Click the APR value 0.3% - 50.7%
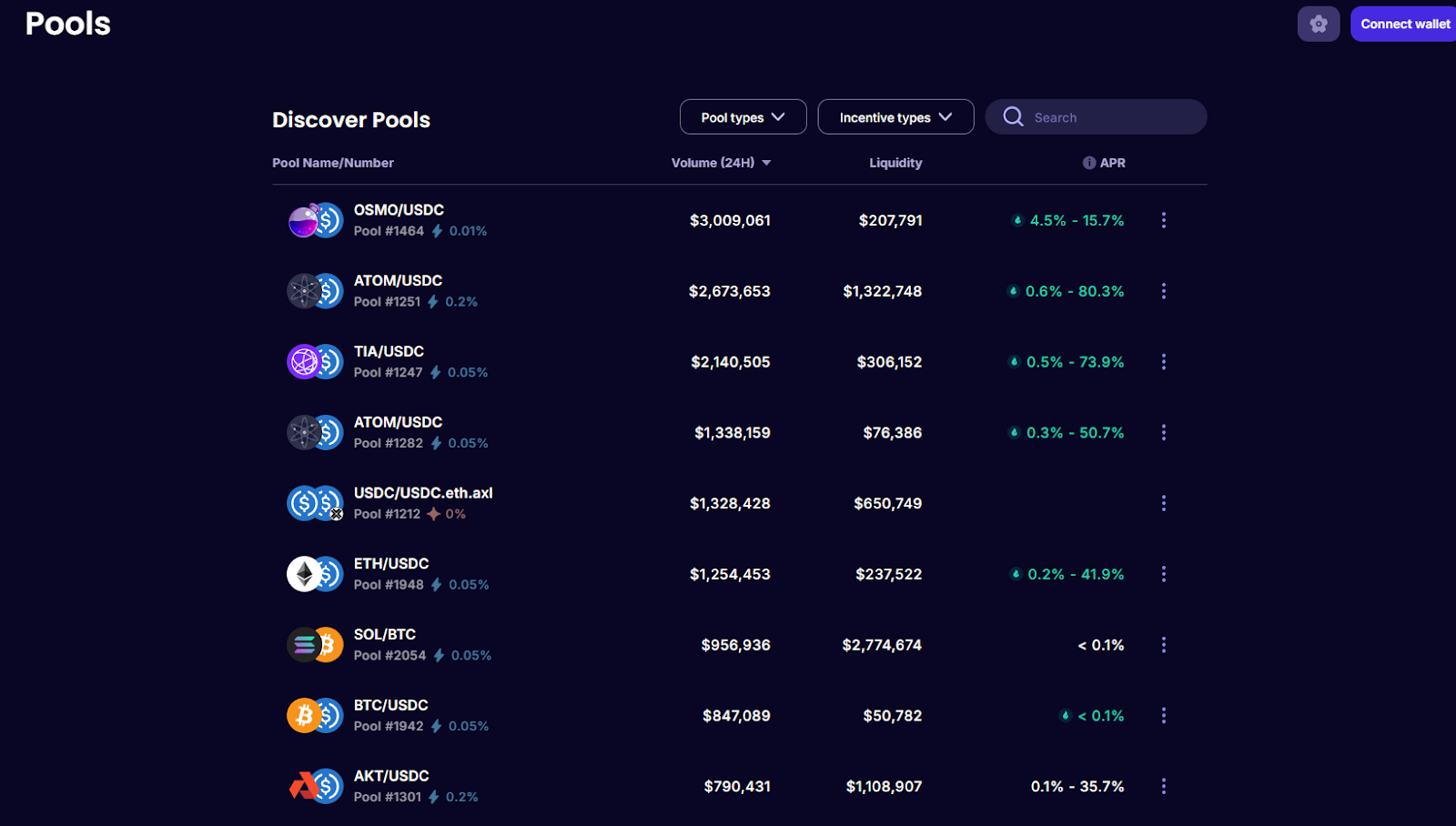 pos(1076,433)
